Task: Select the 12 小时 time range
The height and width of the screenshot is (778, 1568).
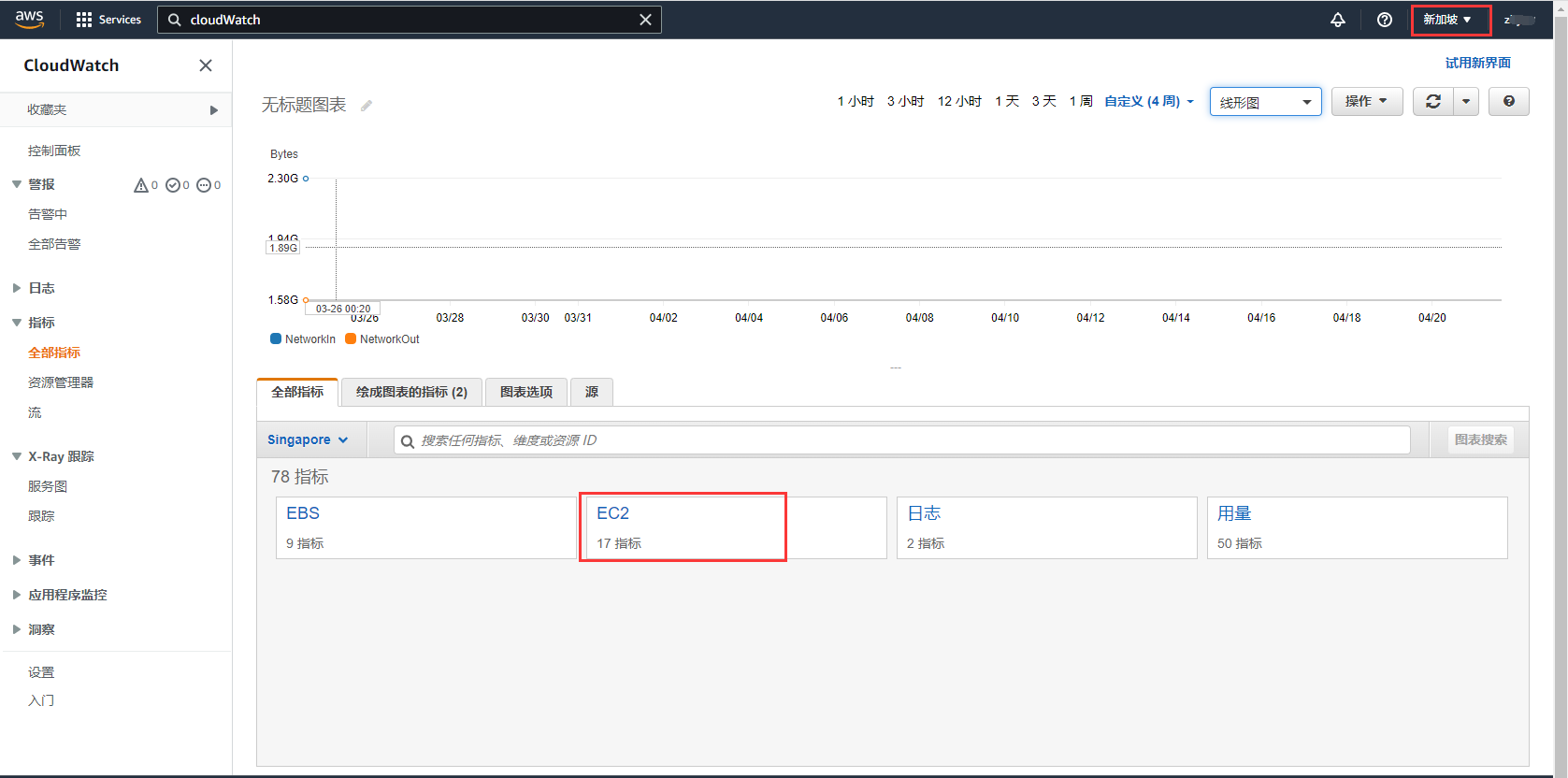Action: tap(959, 101)
